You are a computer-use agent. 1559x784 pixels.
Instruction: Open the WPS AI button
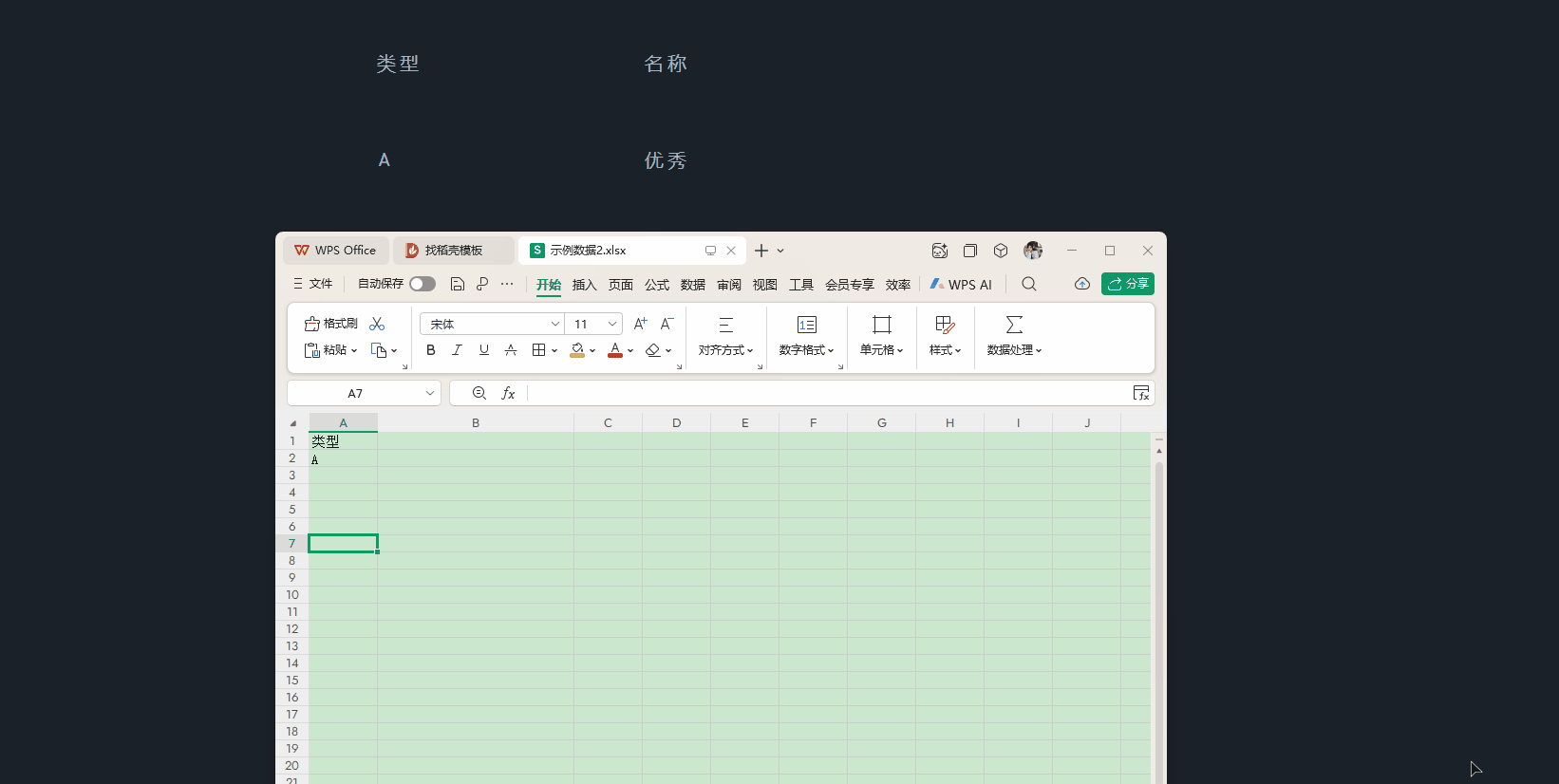(961, 285)
